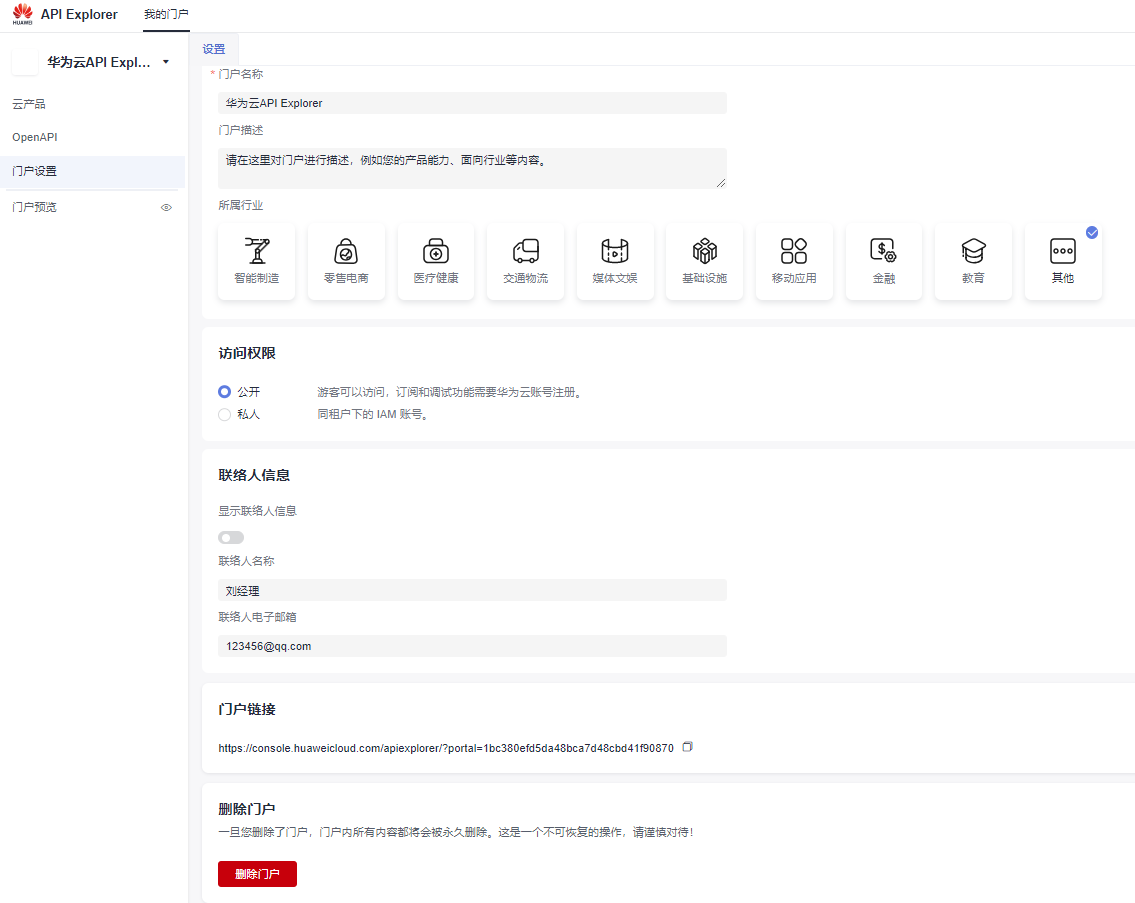The height and width of the screenshot is (903, 1135).
Task: Click the 所属行业 label
Action: point(241,205)
